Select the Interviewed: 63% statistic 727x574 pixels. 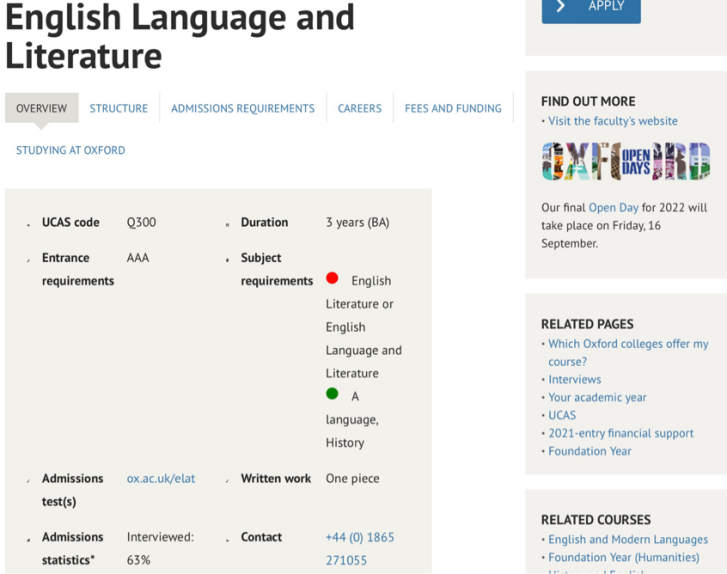[x=160, y=548]
